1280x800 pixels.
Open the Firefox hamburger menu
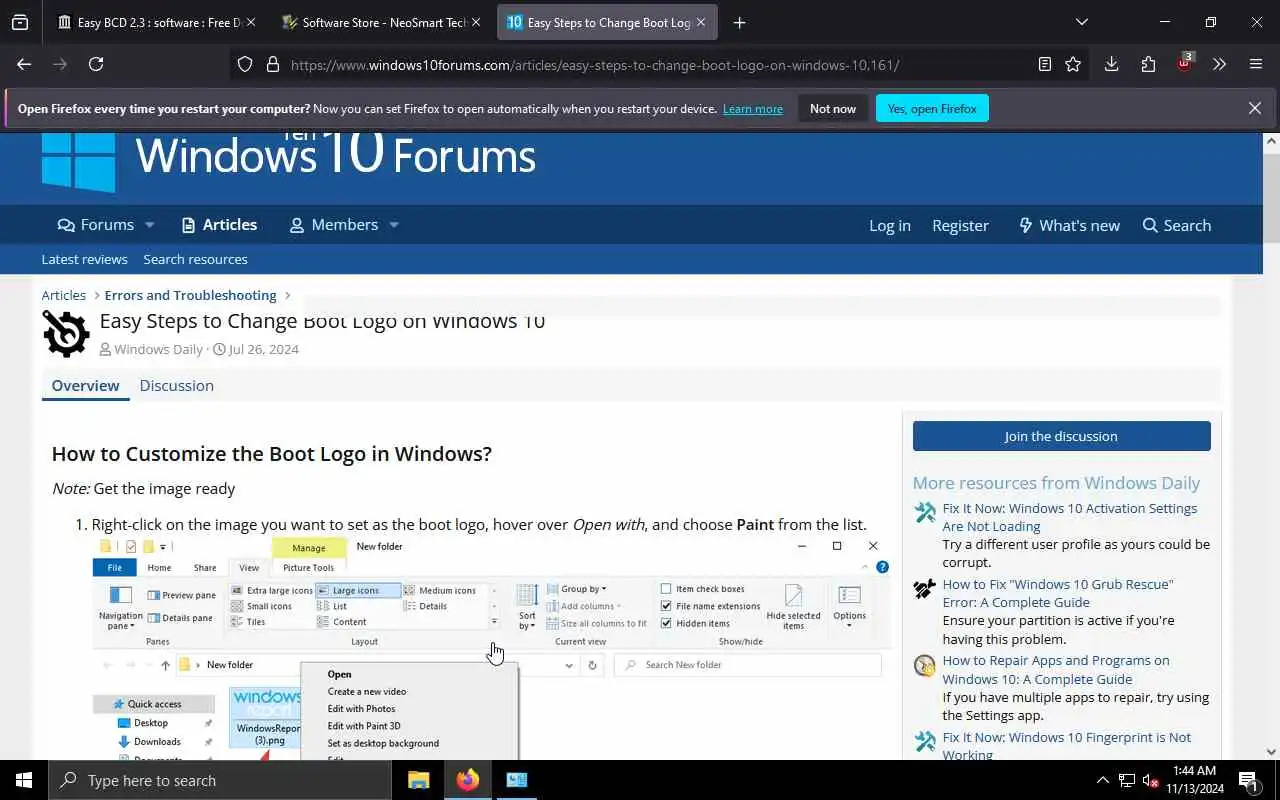[x=1256, y=64]
